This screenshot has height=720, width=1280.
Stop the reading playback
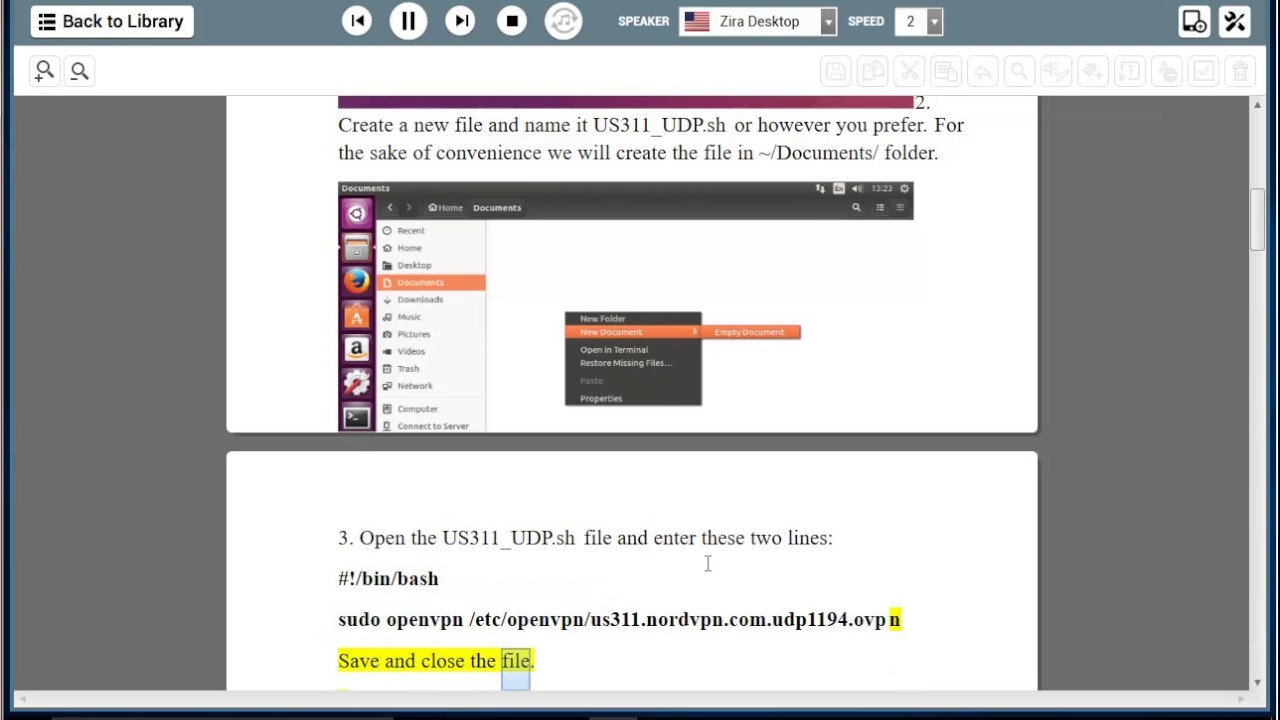pos(512,21)
